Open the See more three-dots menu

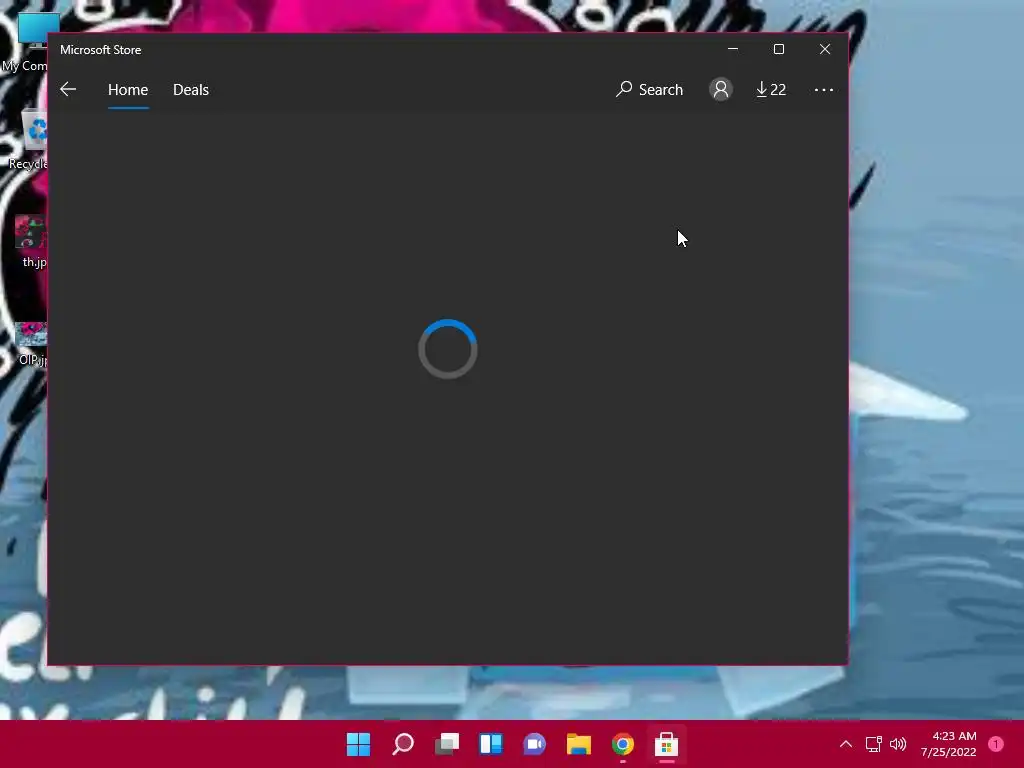coord(824,89)
